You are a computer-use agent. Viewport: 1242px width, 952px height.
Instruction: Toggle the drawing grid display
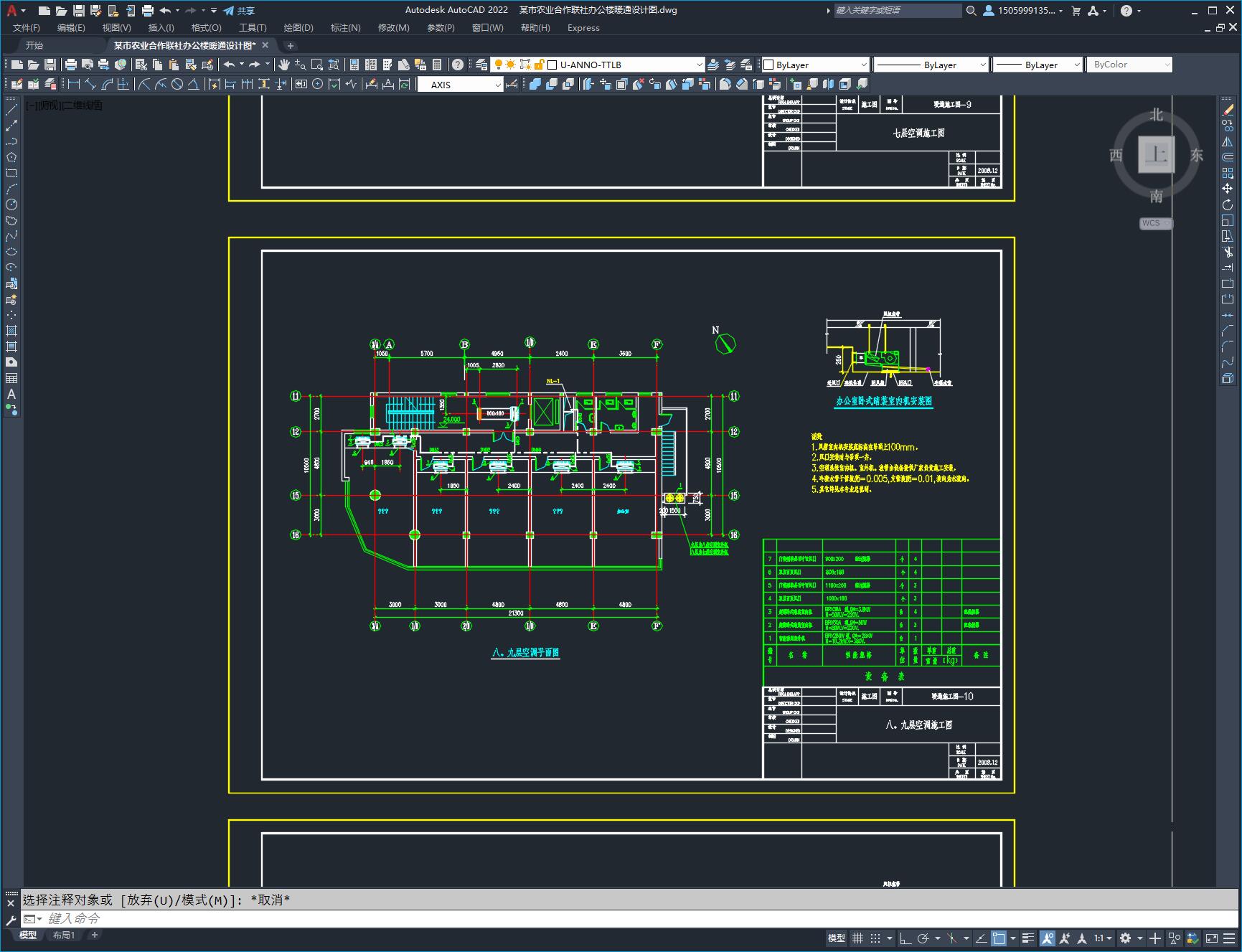(857, 938)
